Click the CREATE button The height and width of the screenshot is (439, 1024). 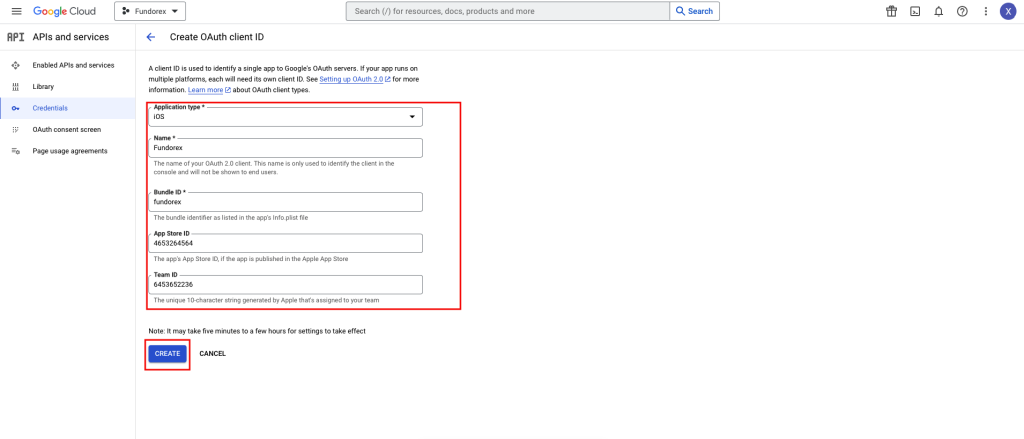167,353
